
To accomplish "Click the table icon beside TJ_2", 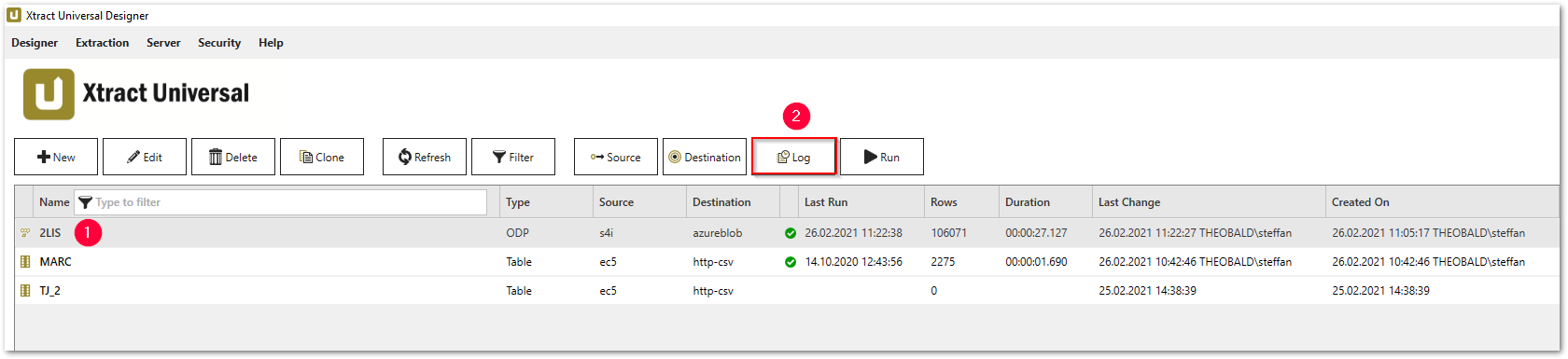I will 25,291.
